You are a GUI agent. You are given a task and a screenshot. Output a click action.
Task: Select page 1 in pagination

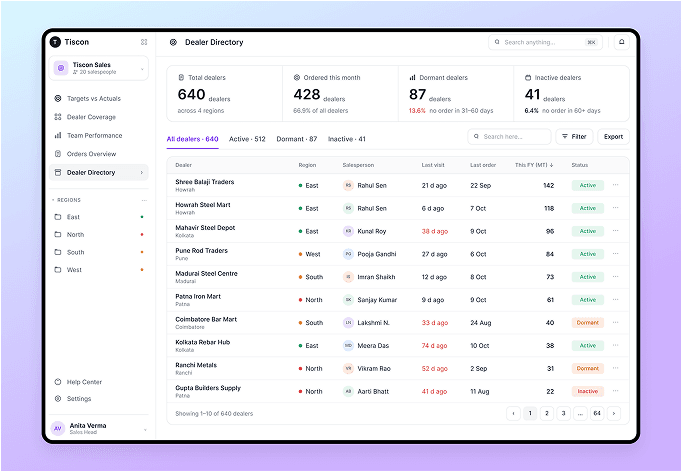point(530,413)
